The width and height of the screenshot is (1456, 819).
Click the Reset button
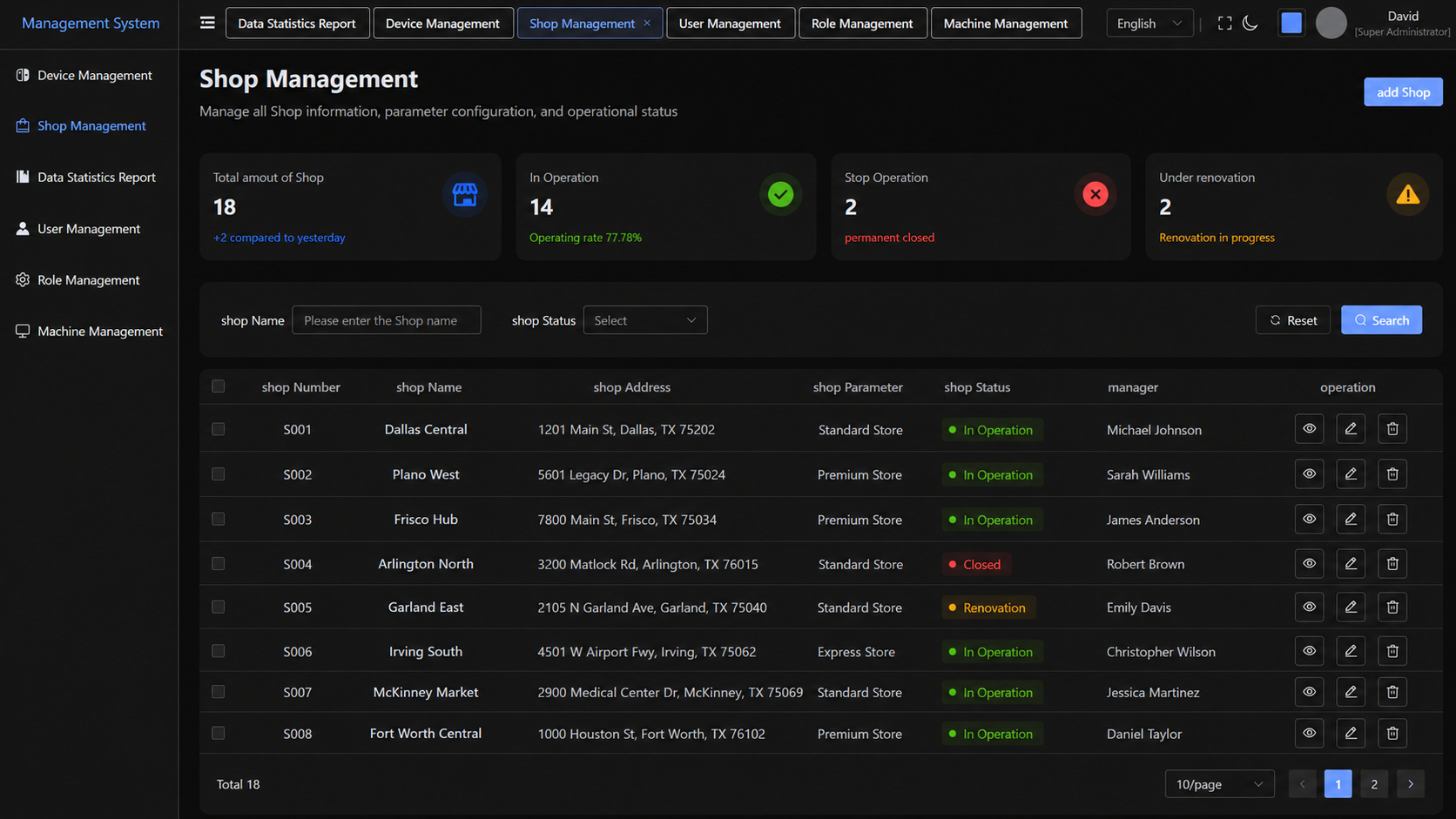tap(1292, 320)
